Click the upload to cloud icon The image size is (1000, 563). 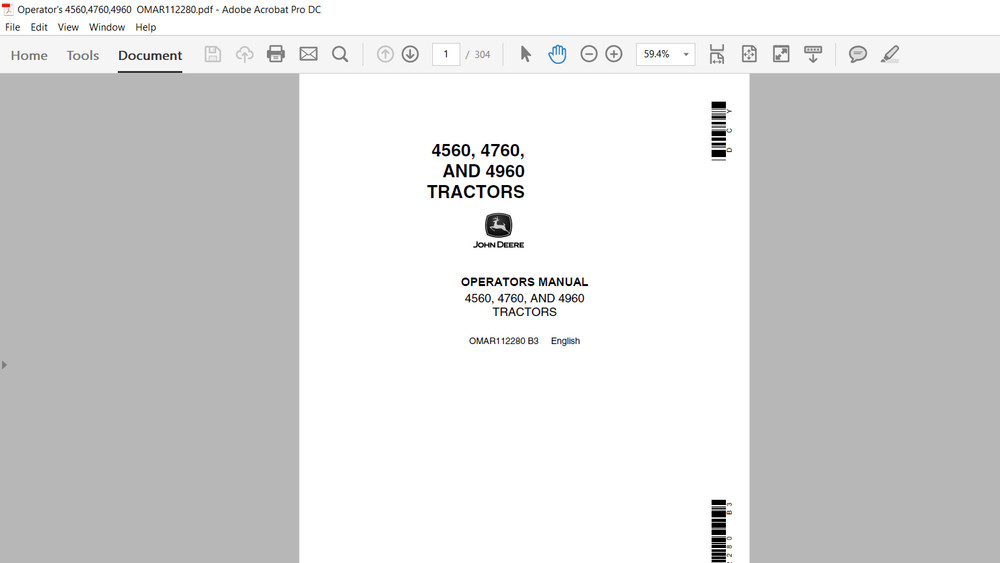[244, 54]
